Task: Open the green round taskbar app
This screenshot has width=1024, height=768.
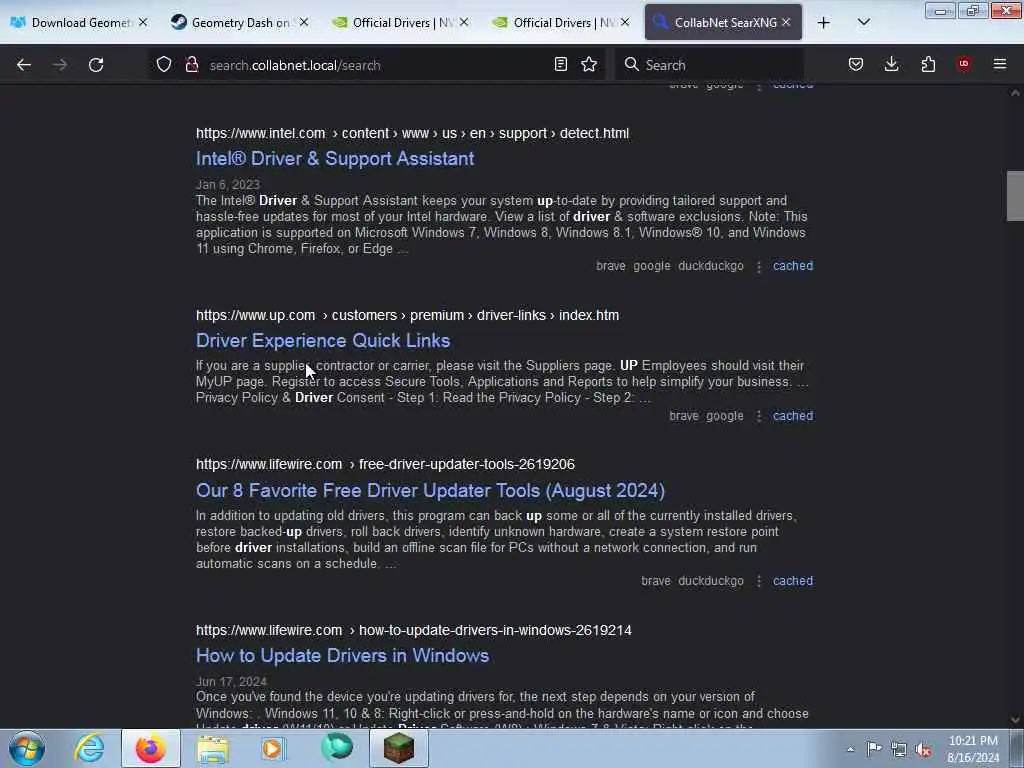Action: [337, 748]
